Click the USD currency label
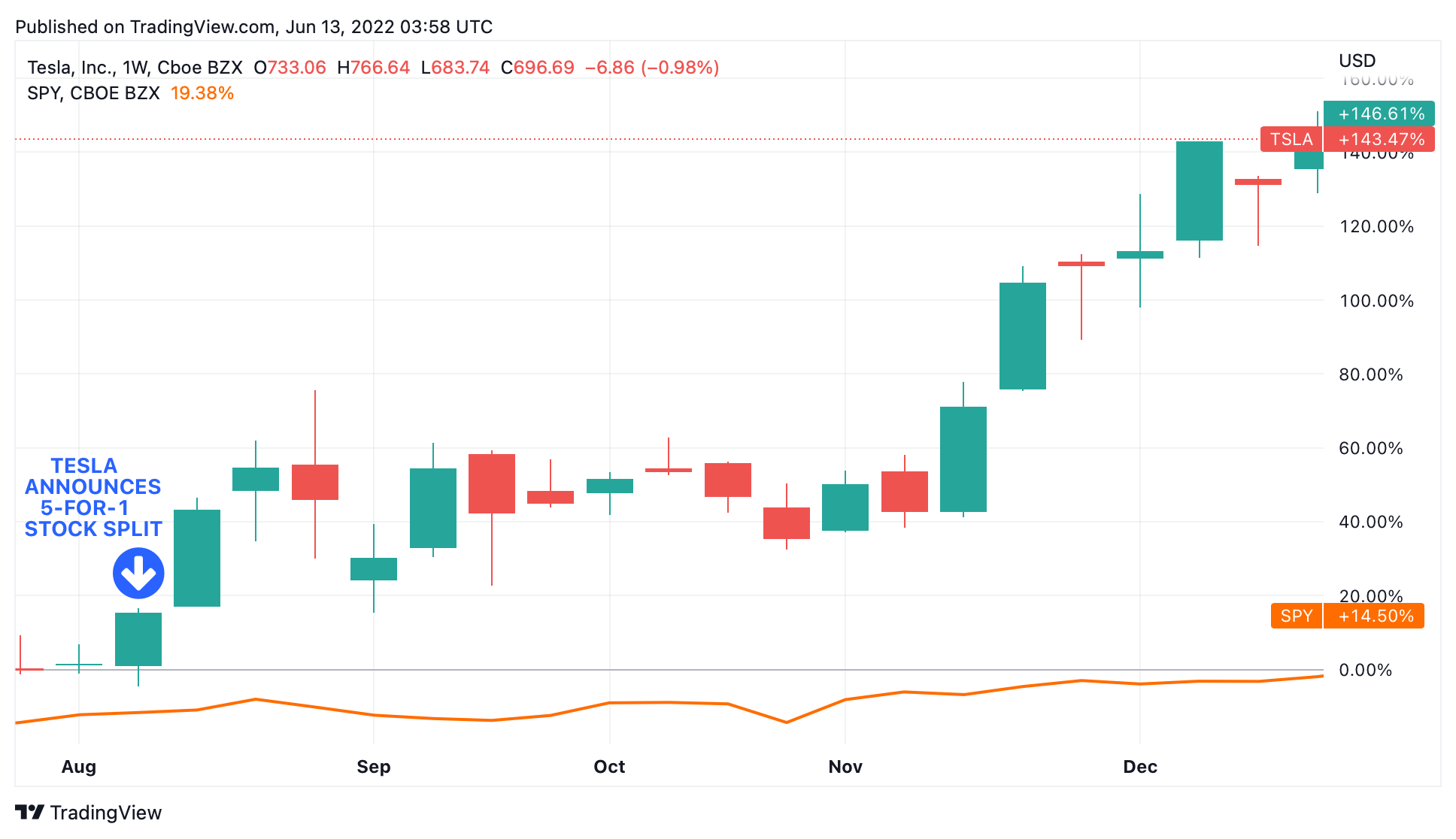The height and width of the screenshot is (839, 1456). (1357, 61)
